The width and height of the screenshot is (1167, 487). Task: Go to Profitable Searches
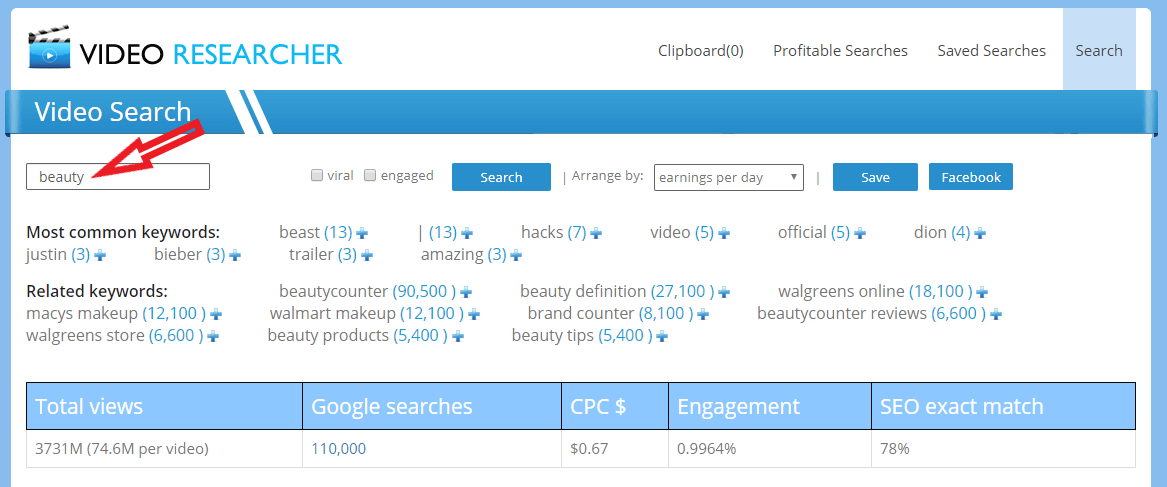click(x=840, y=51)
